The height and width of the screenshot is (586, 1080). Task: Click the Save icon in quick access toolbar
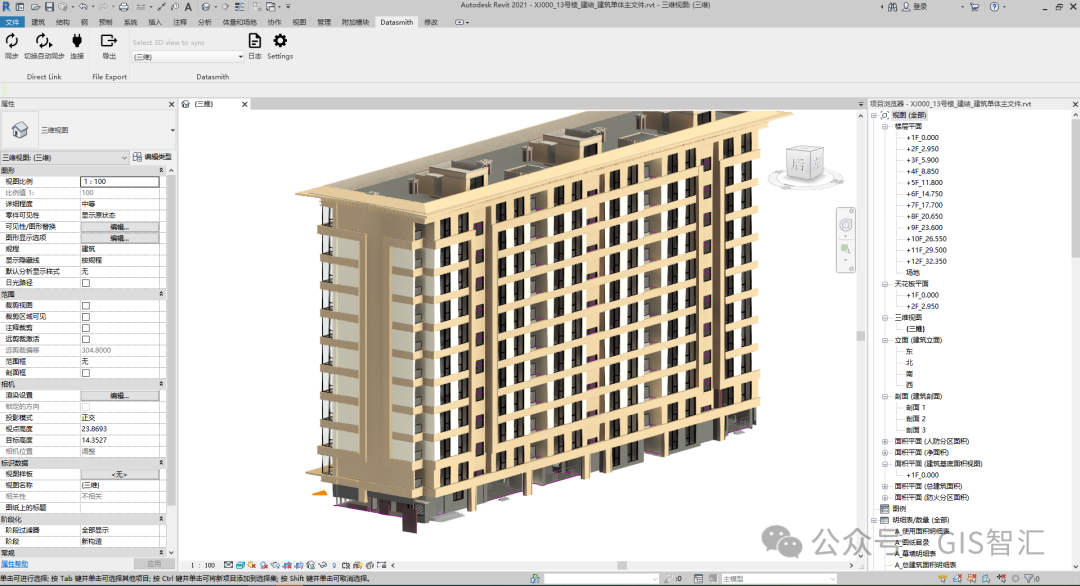(x=49, y=7)
